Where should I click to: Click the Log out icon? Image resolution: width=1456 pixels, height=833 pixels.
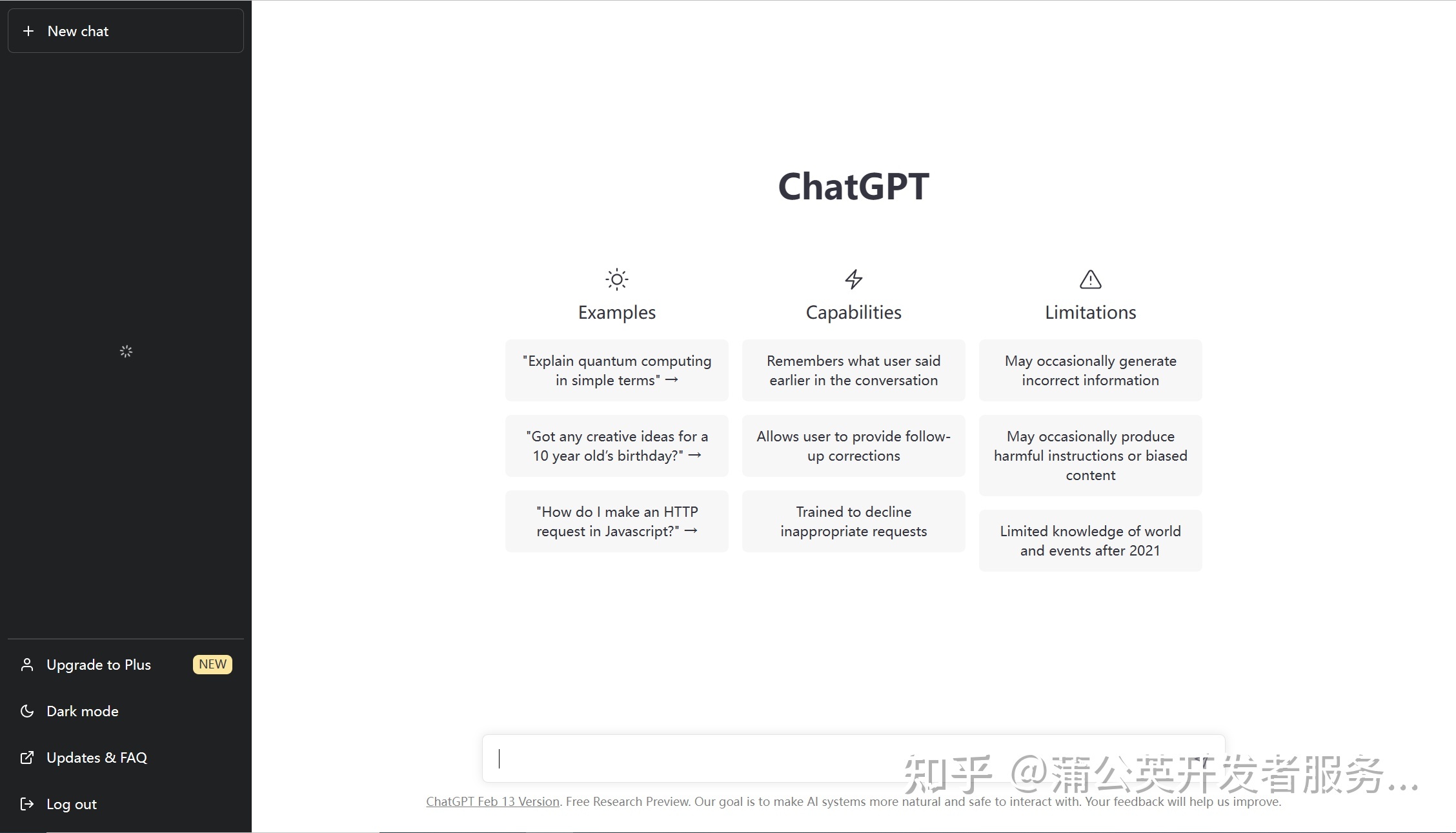tap(28, 803)
